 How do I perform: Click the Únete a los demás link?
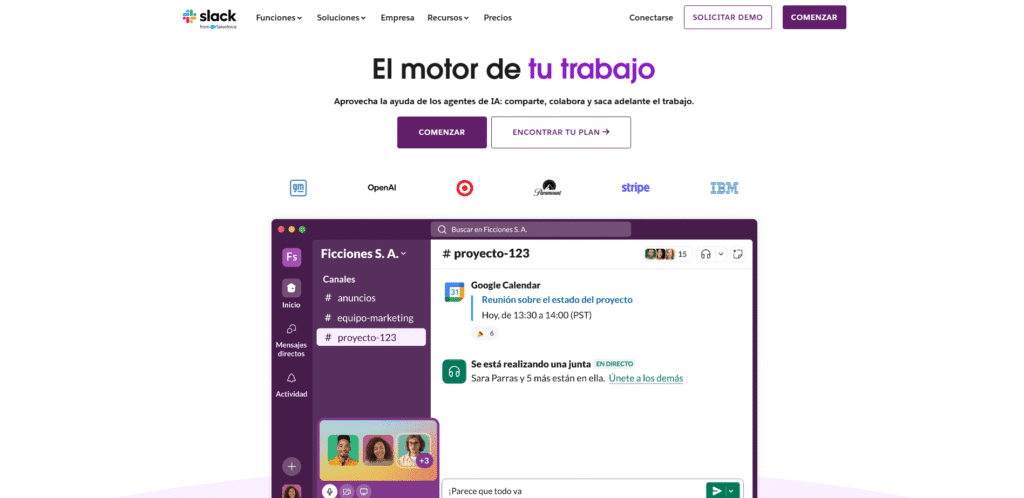coord(646,379)
